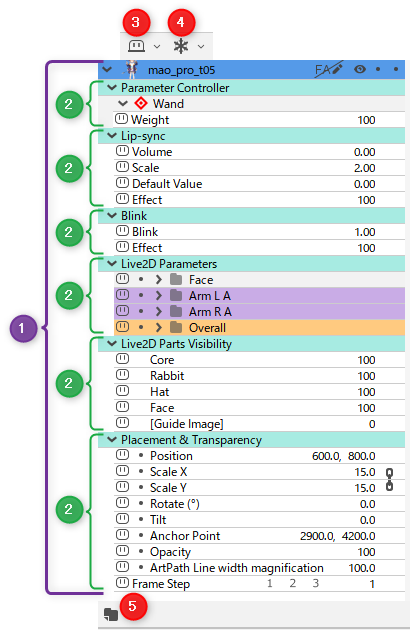The image size is (410, 630).
Task: Click the keyframe stopwatch icon in top toolbar
Action: tap(136, 46)
